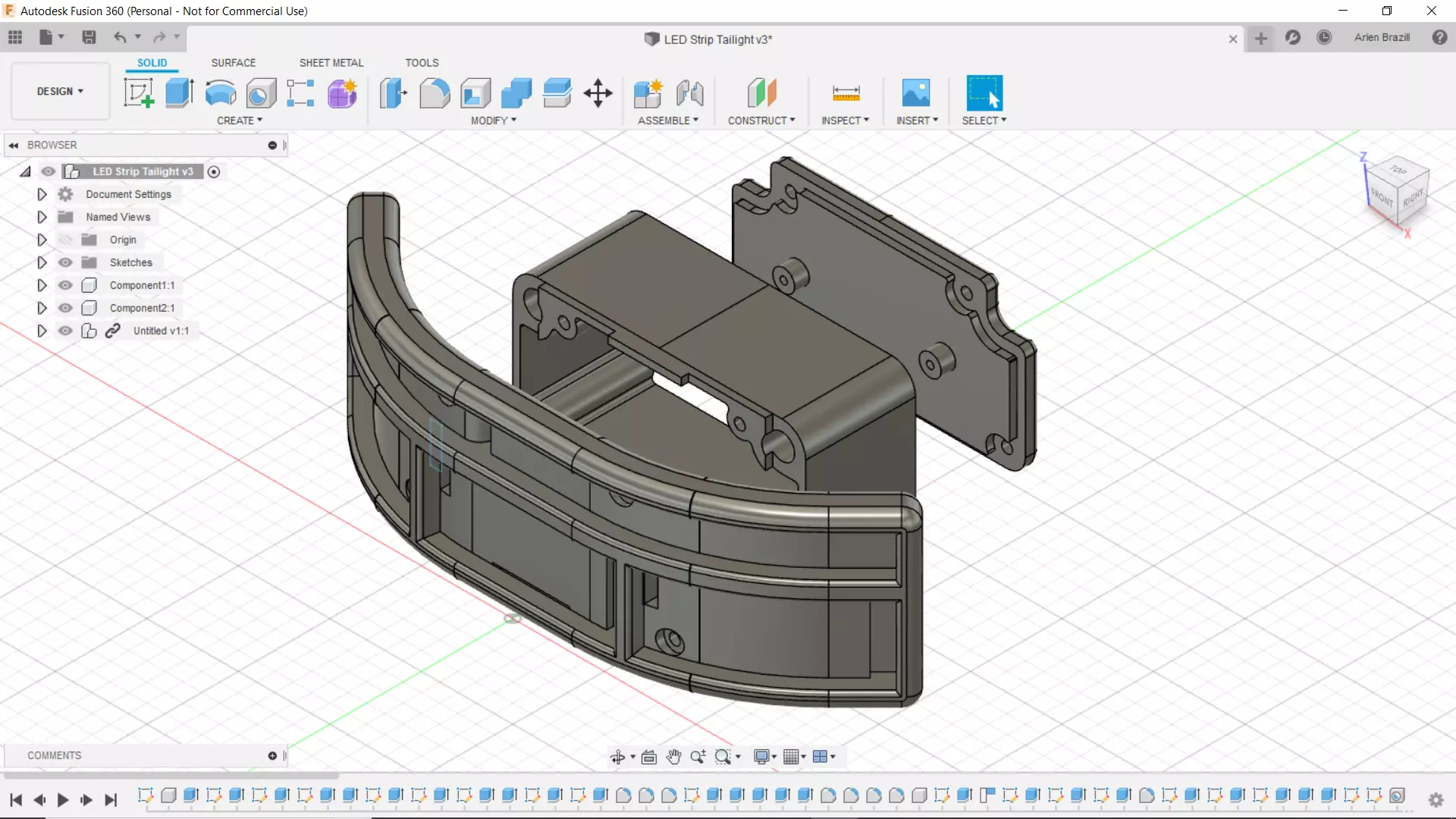Expand the Sketches node

[x=42, y=262]
